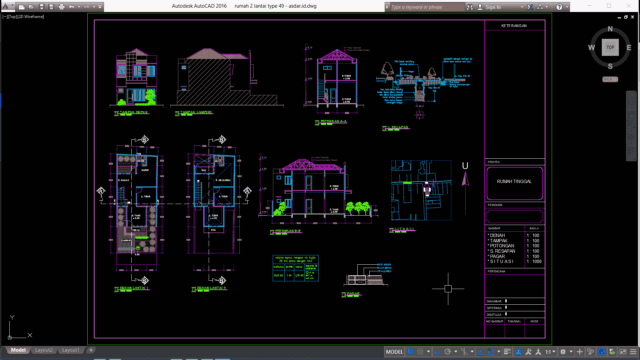Open the 2D Wireframe visual style menu
The width and height of the screenshot is (640, 360).
point(30,17)
